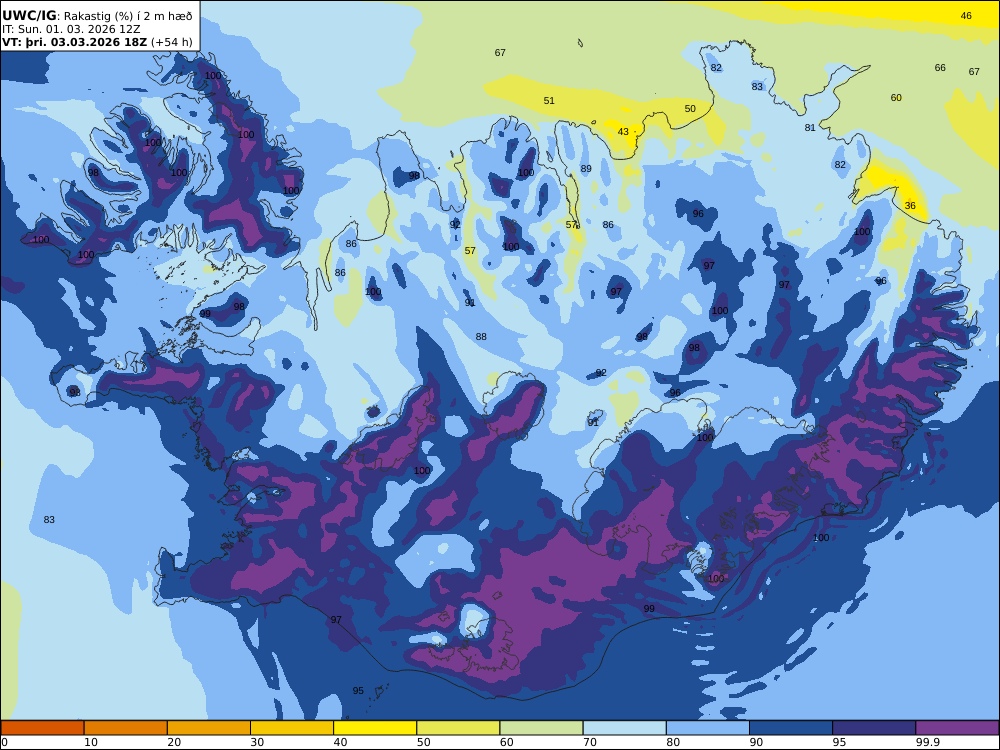Click the bright yellow 40–50 legend swatch
Viewport: 1000px width, 750px height.
click(x=375, y=728)
